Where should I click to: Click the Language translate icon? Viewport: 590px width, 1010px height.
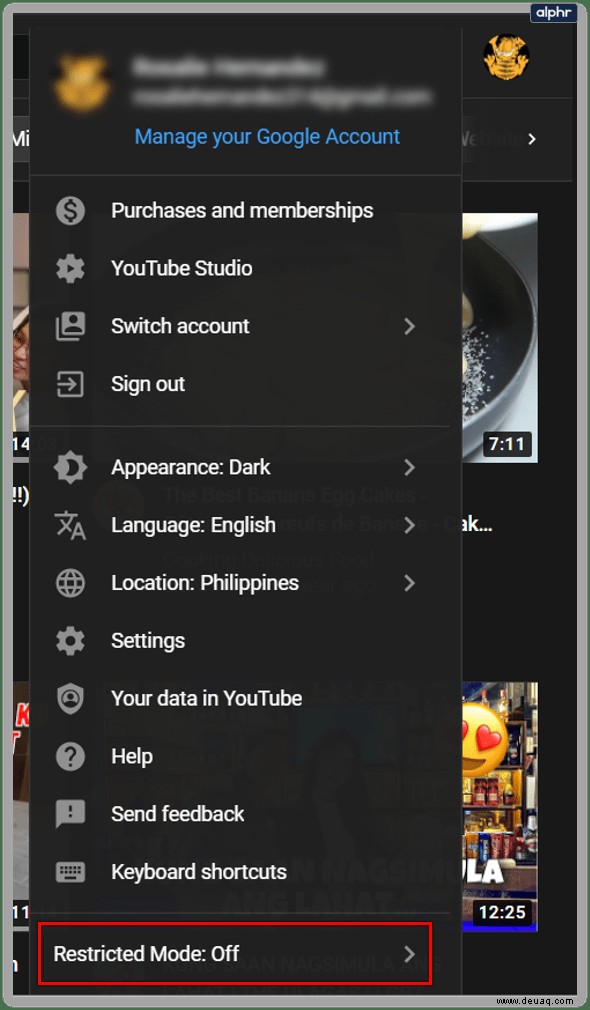[x=70, y=525]
